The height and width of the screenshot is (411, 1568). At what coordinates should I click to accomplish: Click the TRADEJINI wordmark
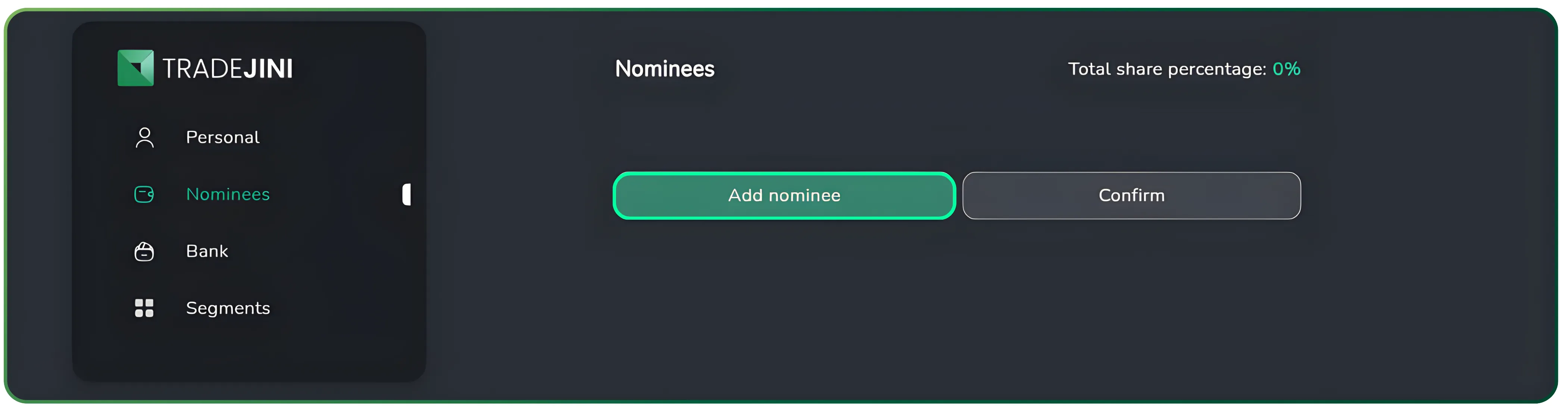(227, 68)
